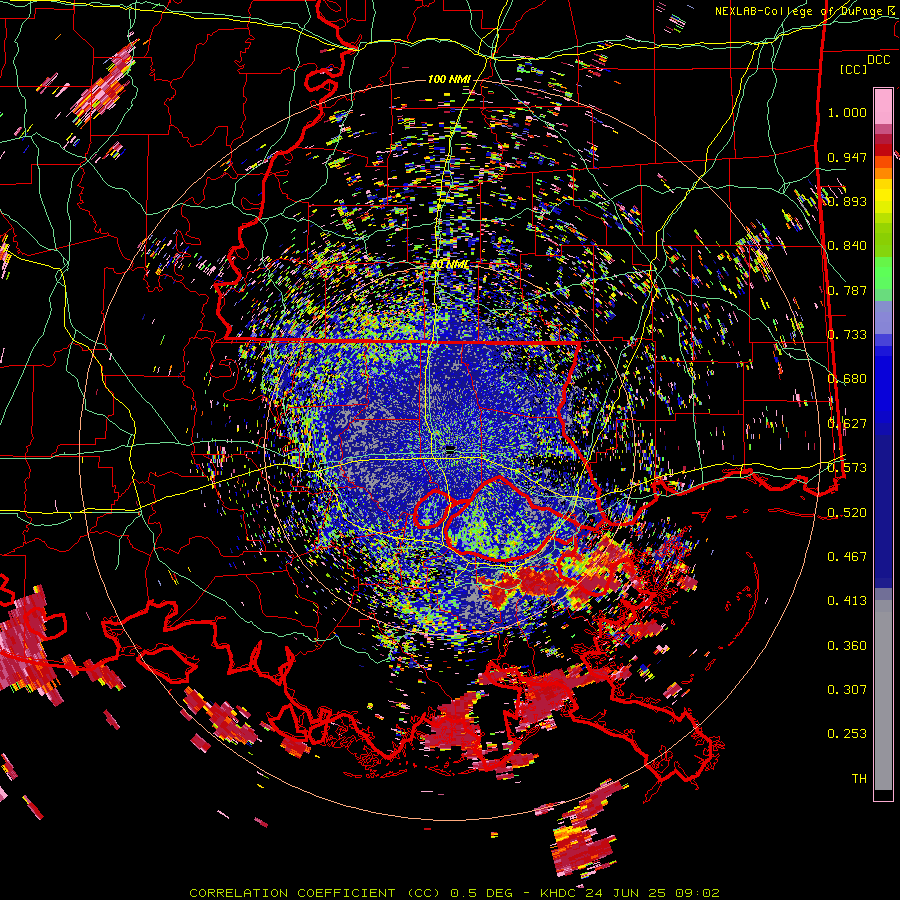Pick the pink segment of the color bar
The width and height of the screenshot is (900, 900).
point(883,107)
